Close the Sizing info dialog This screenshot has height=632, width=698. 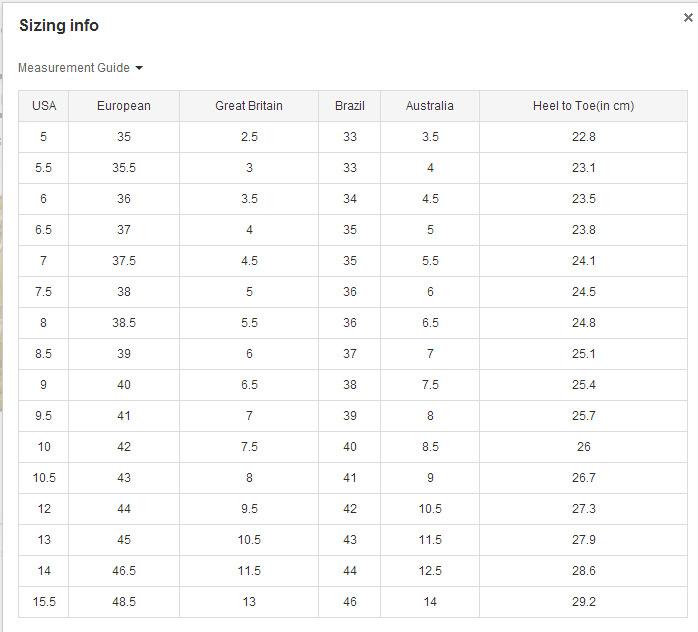click(688, 18)
